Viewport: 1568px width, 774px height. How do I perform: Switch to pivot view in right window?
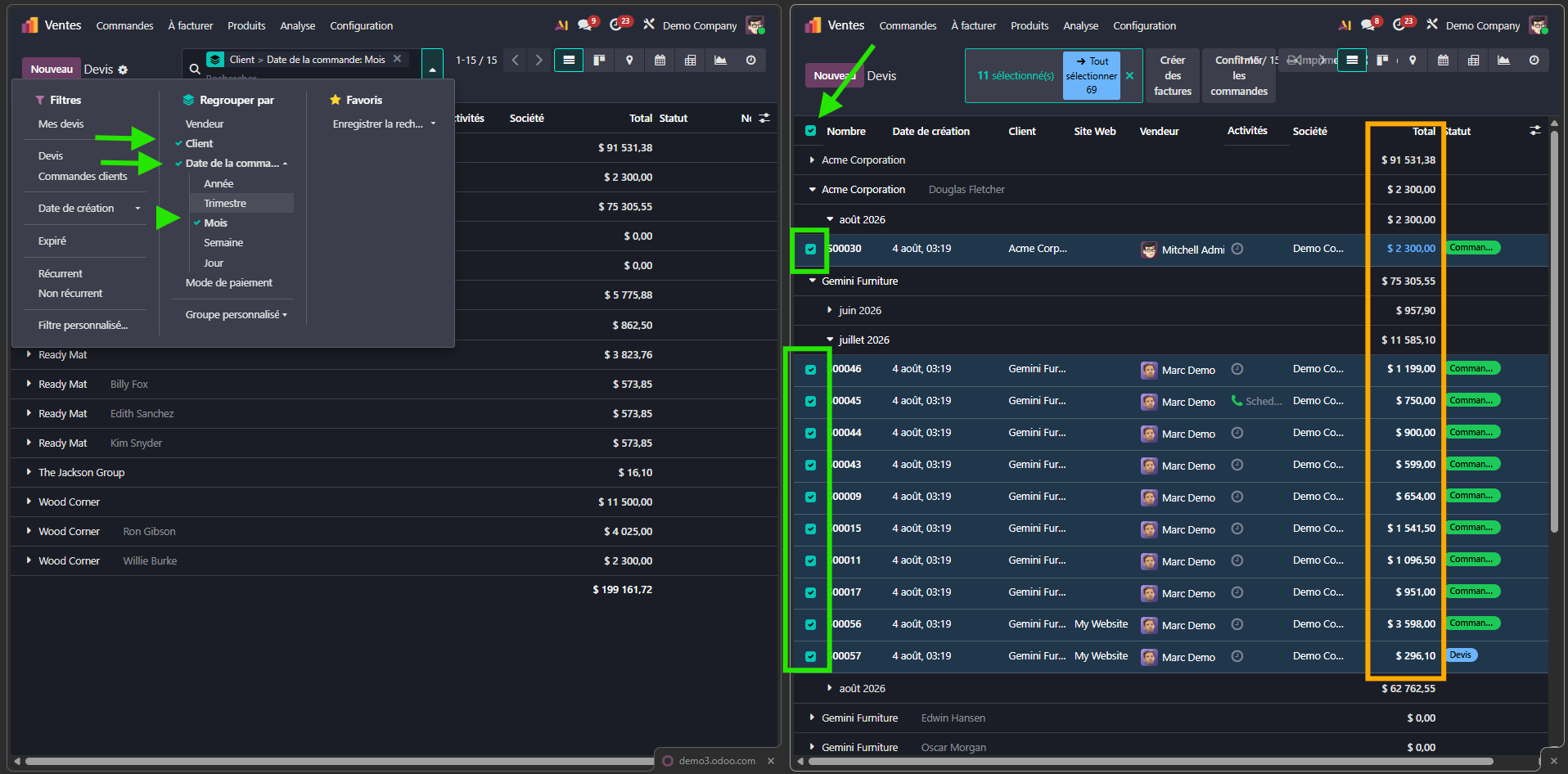coord(1473,60)
